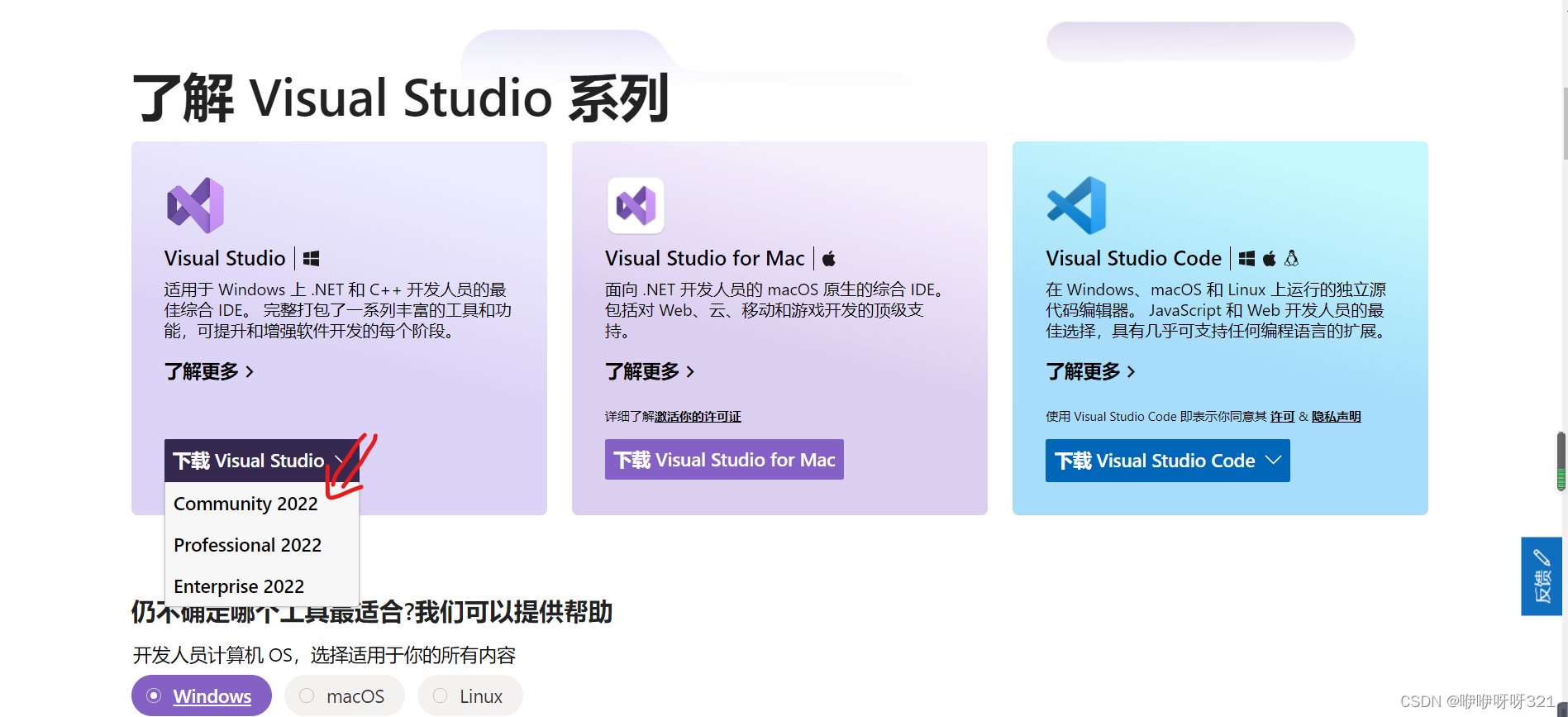Click Windows icon beside Visual Studio Code title
This screenshot has height=717, width=1568.
click(x=1246, y=259)
